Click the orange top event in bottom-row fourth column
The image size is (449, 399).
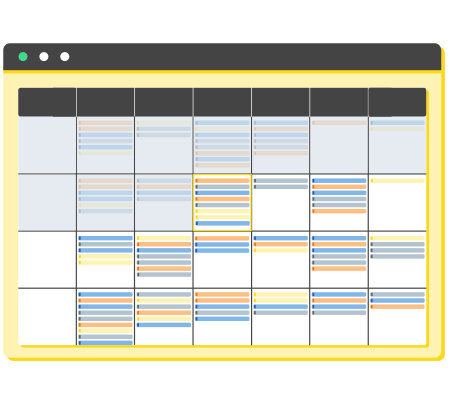tap(222, 294)
